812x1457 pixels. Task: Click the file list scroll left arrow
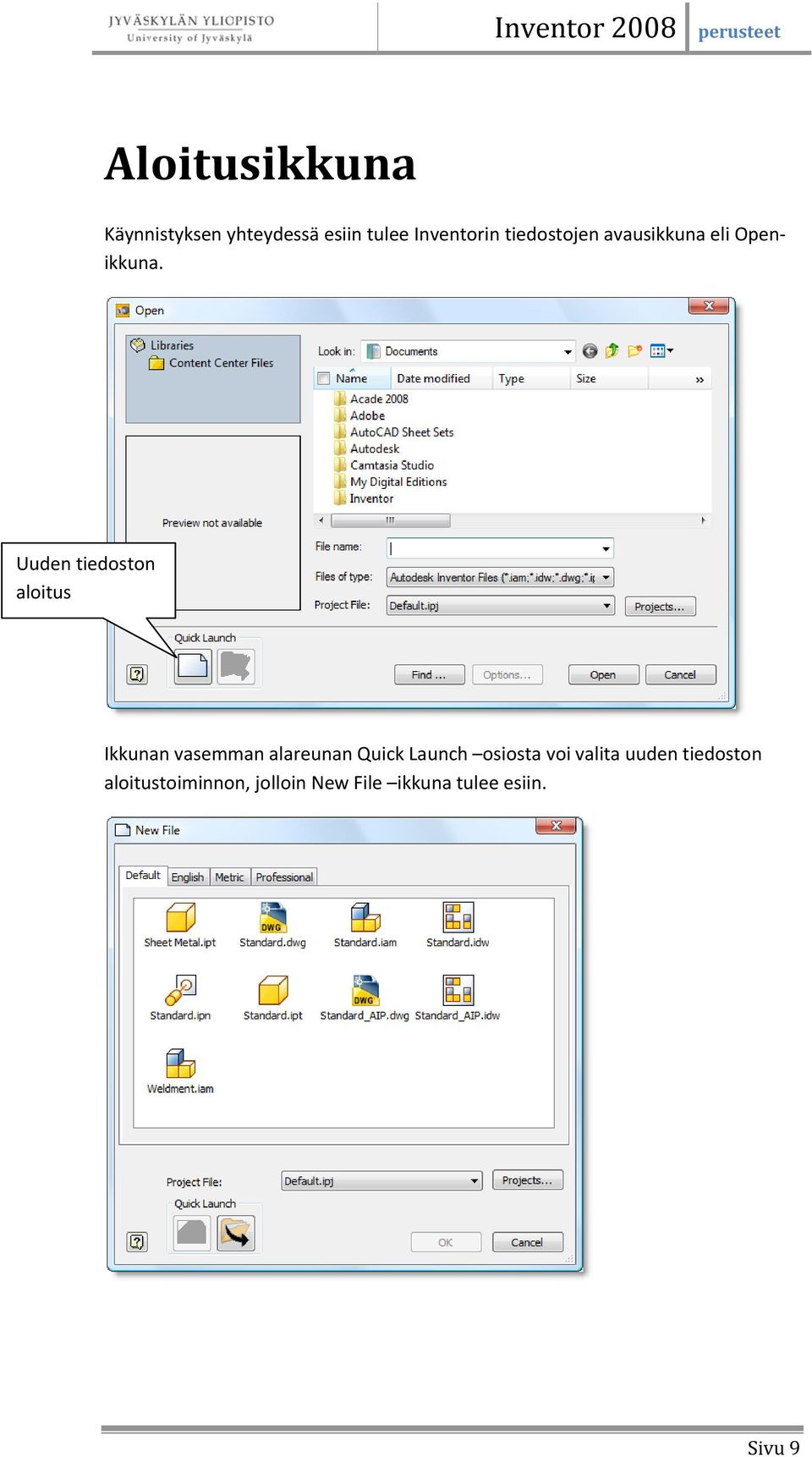pos(321,520)
